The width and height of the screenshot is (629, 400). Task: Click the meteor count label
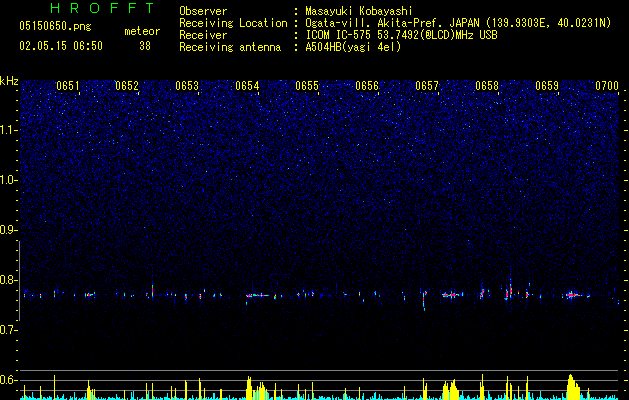click(142, 31)
